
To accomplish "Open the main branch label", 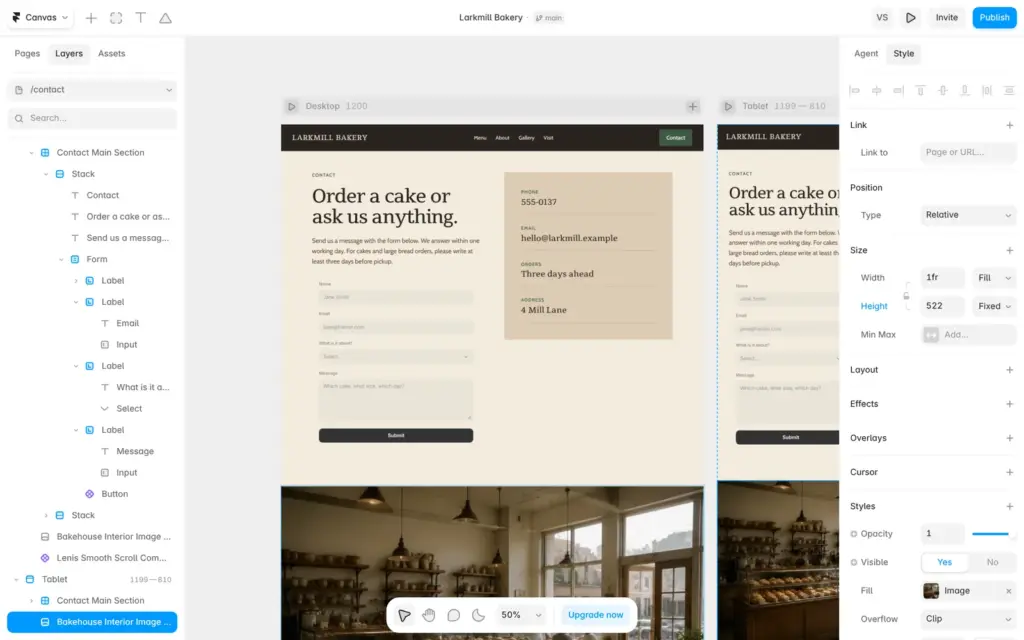I will coord(549,18).
